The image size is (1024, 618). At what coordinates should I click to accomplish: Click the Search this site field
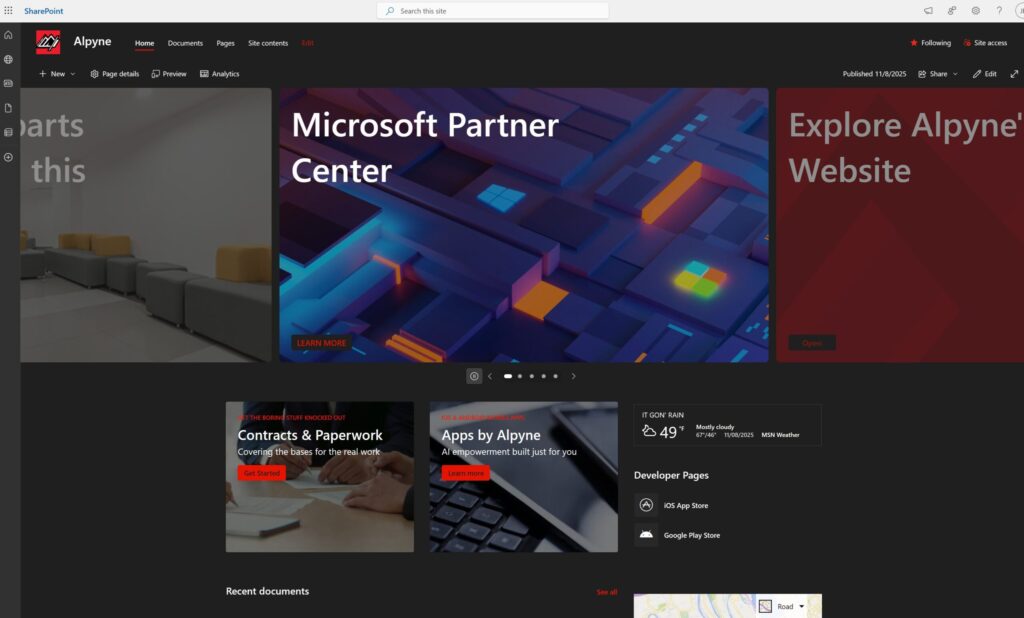pyautogui.click(x=492, y=10)
